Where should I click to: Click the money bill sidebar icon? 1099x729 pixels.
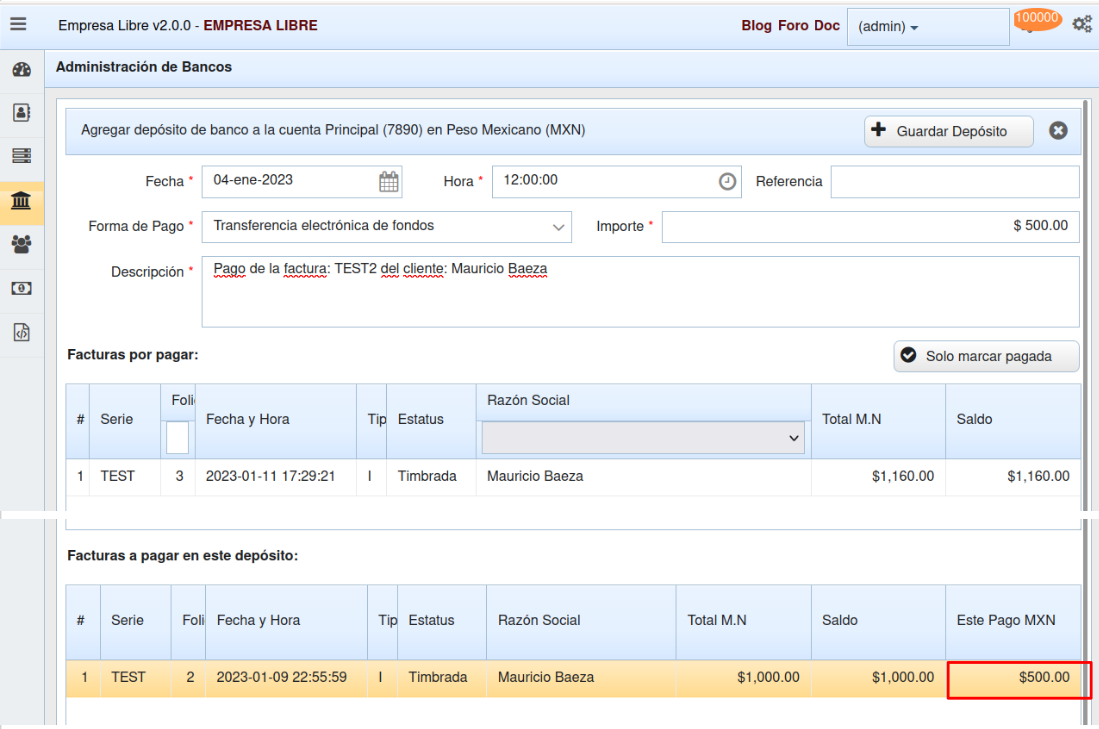point(21,288)
